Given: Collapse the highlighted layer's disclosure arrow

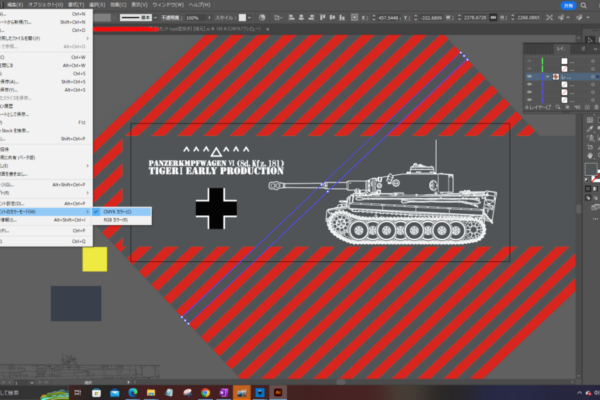Looking at the screenshot, I should (548, 77).
